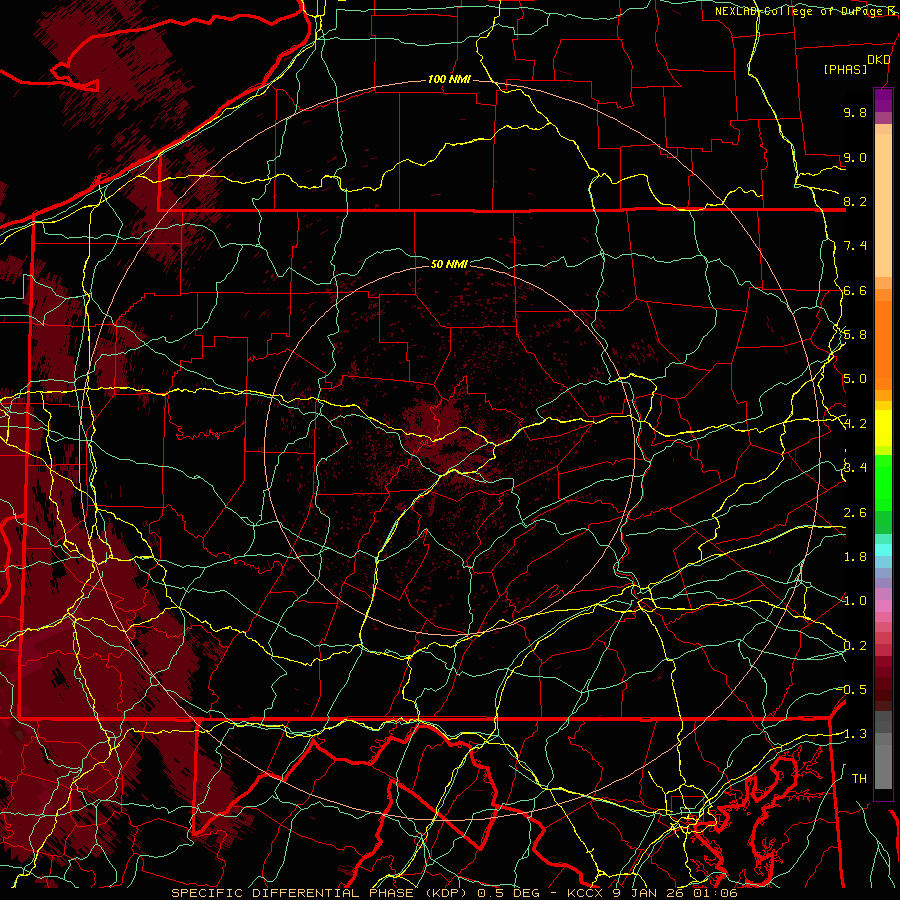Click the 0.2 value on the color scale
This screenshot has height=900, width=900.
click(x=855, y=646)
